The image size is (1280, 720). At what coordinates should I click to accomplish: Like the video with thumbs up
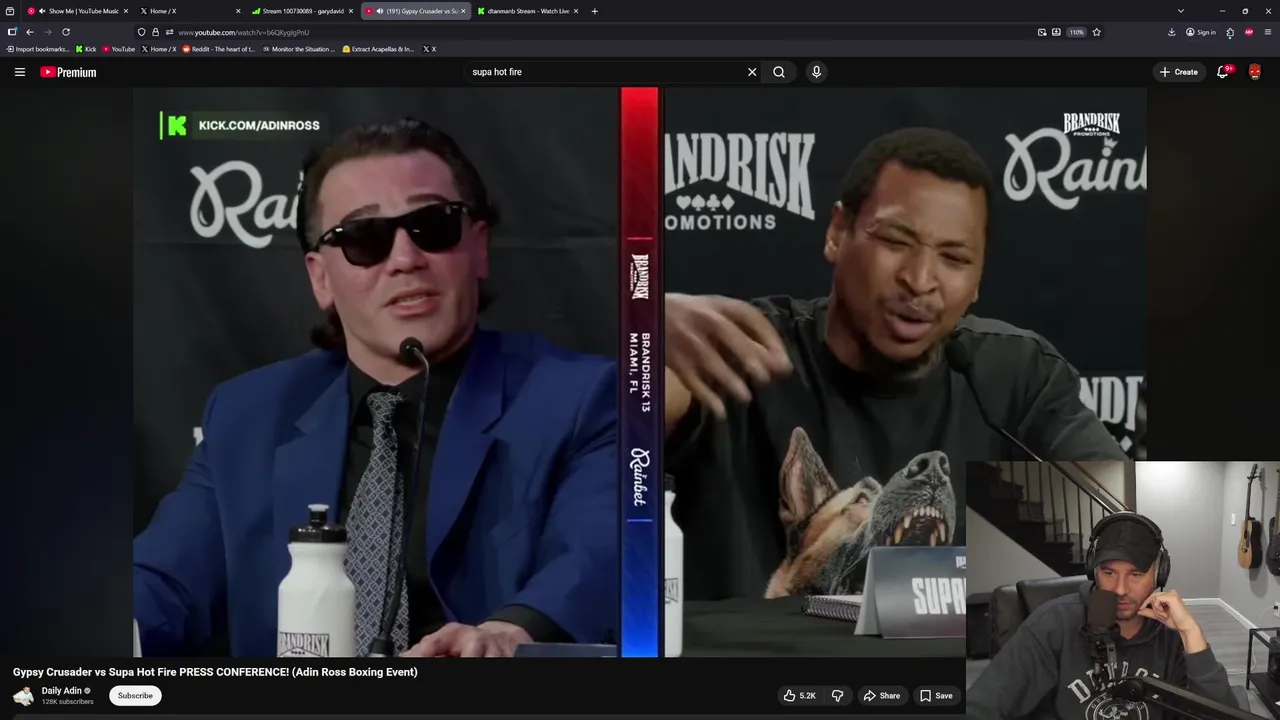point(799,695)
